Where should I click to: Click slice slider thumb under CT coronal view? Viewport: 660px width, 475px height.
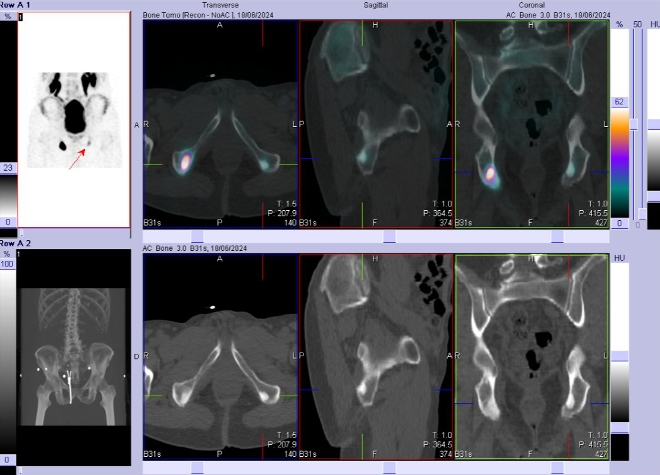coord(557,467)
